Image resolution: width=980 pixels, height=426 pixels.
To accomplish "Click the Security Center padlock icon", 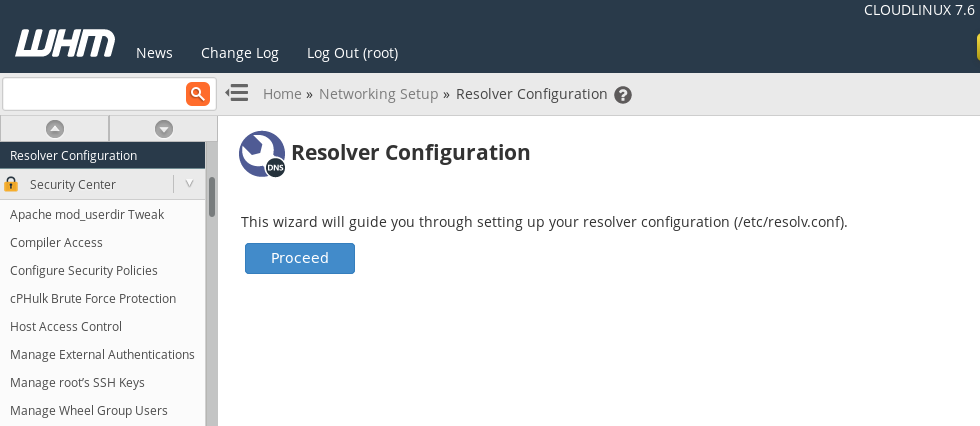I will [x=11, y=184].
